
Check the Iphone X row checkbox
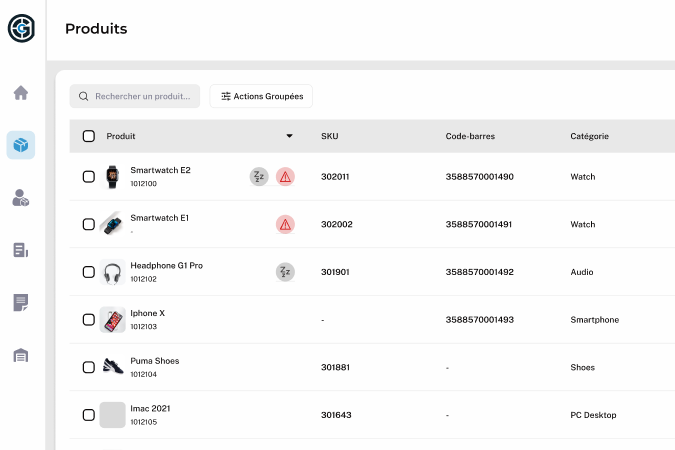[x=89, y=320]
